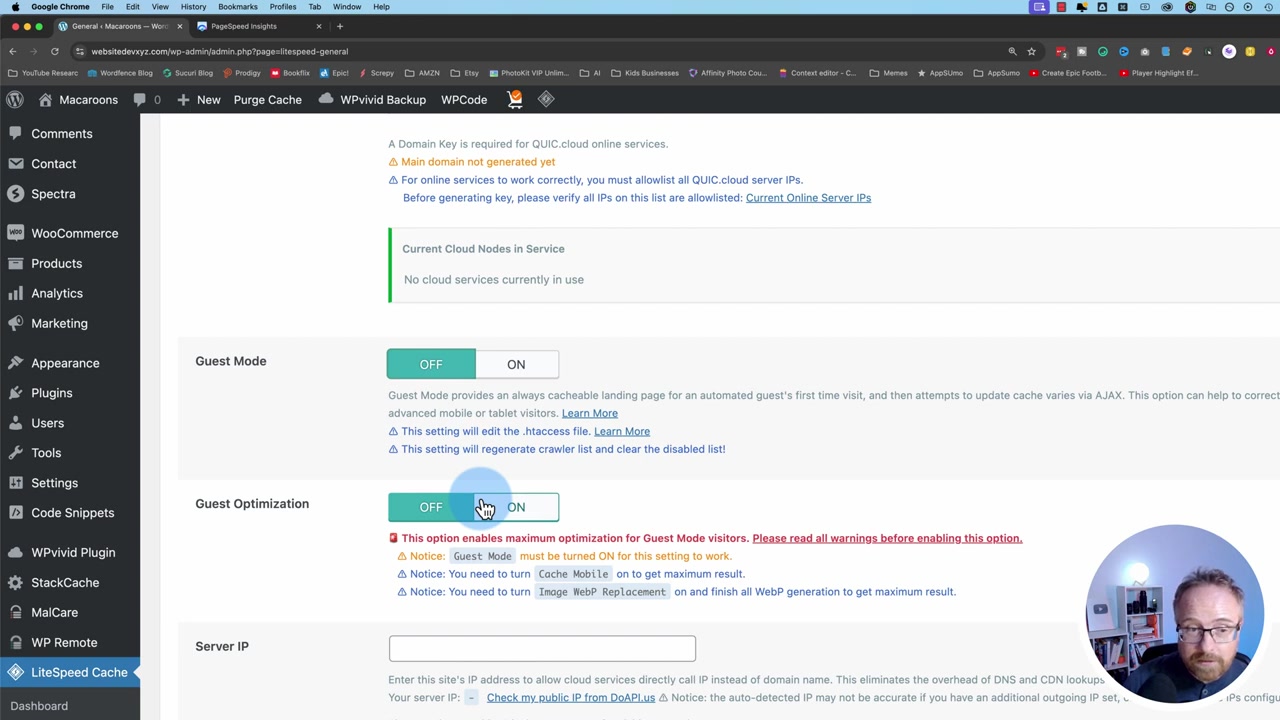
Task: Click the Macaroons site home icon
Action: (x=46, y=100)
